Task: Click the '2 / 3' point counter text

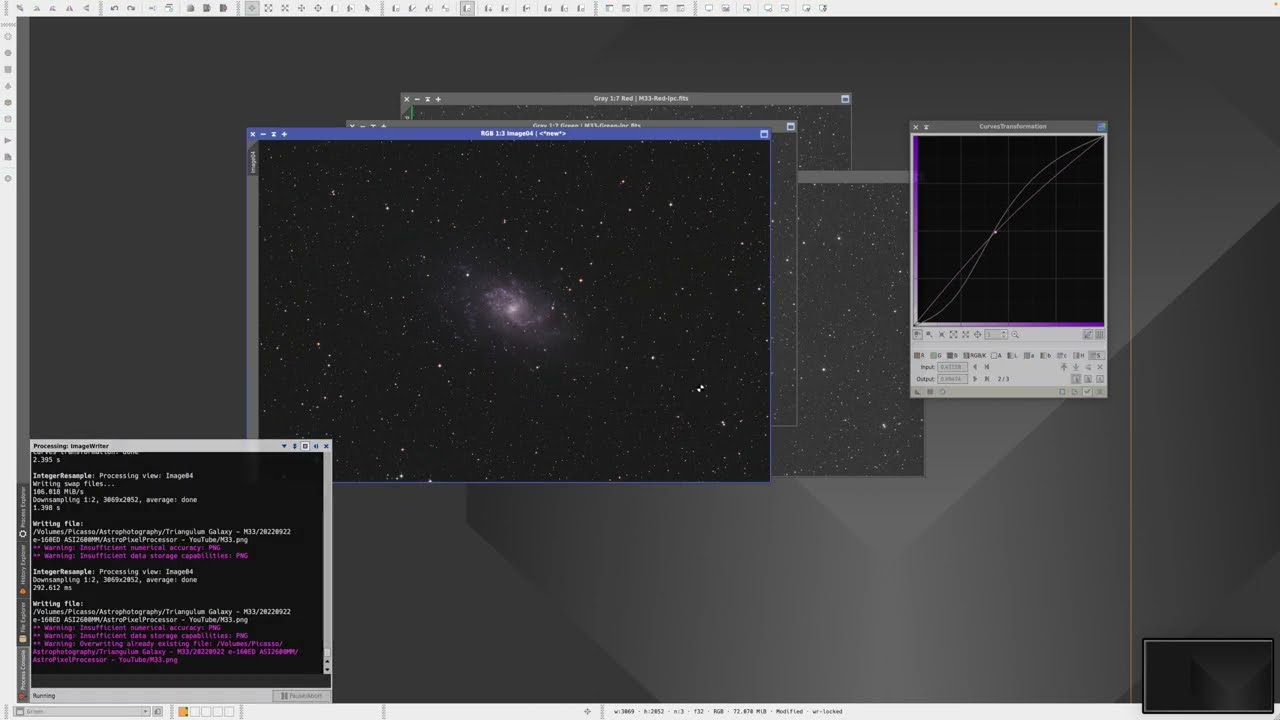Action: 1003,379
